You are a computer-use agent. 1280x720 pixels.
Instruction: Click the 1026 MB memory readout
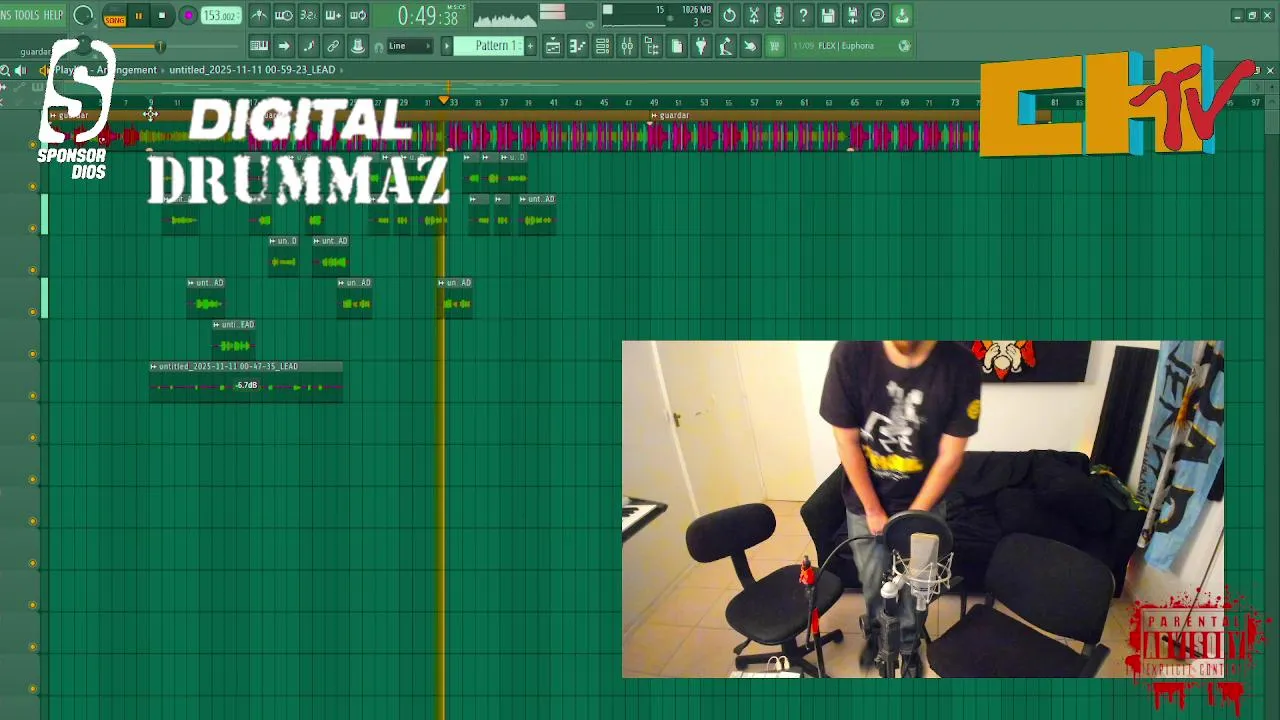point(696,10)
